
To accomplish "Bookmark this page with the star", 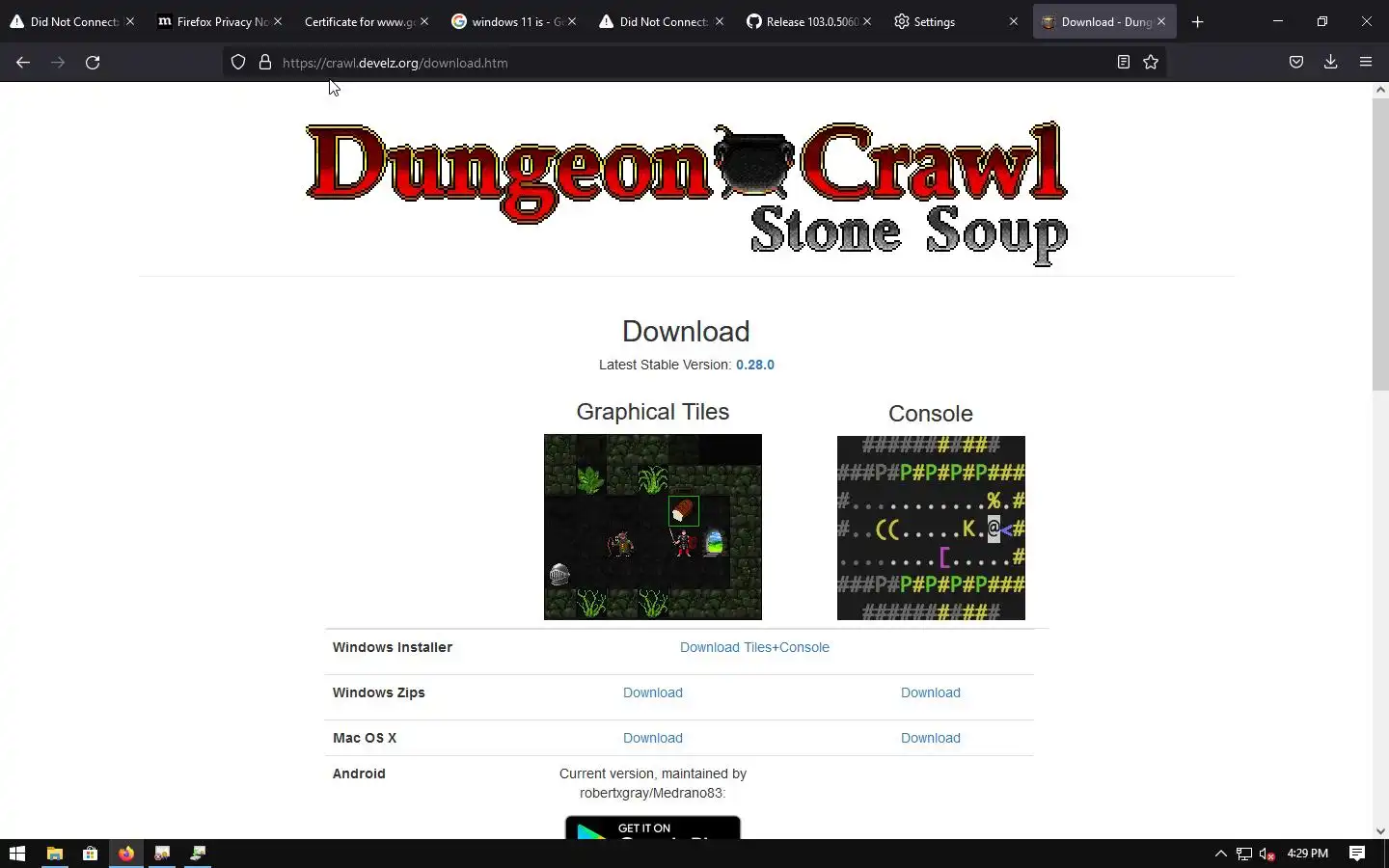I will point(1151,63).
